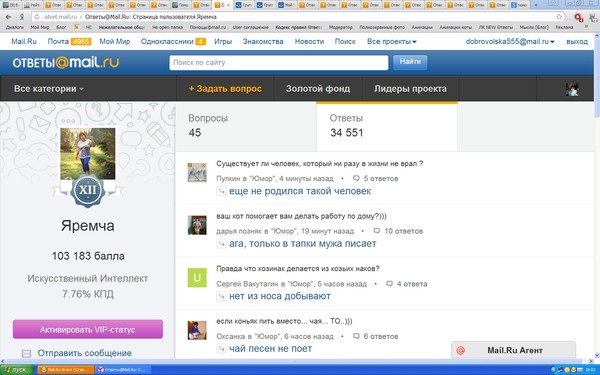Click Оксанка's avatar thumbnail
The height and width of the screenshot is (375, 600).
[x=197, y=330]
